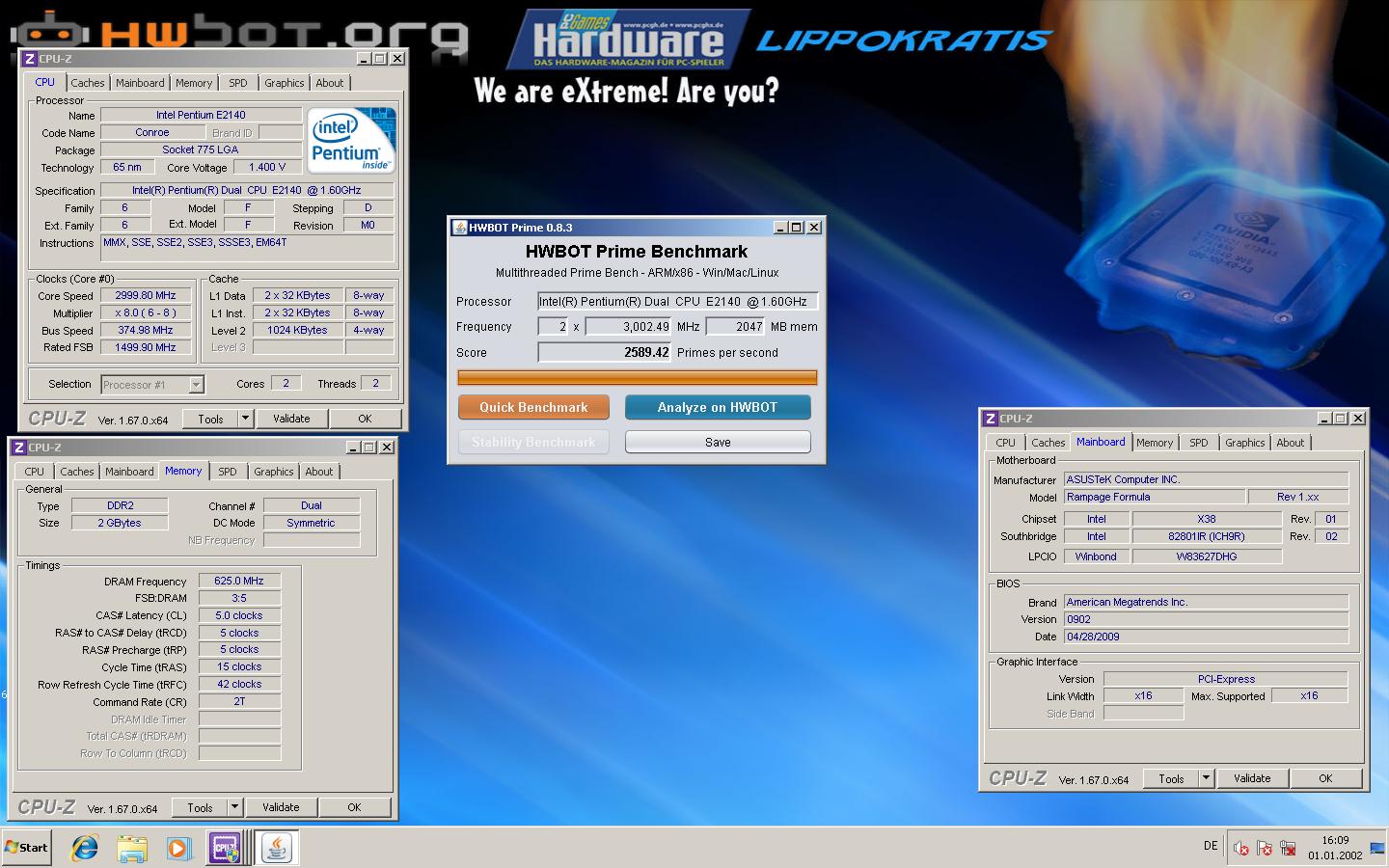Open the Start menu
Screen dimensions: 1389x868
tap(27, 848)
